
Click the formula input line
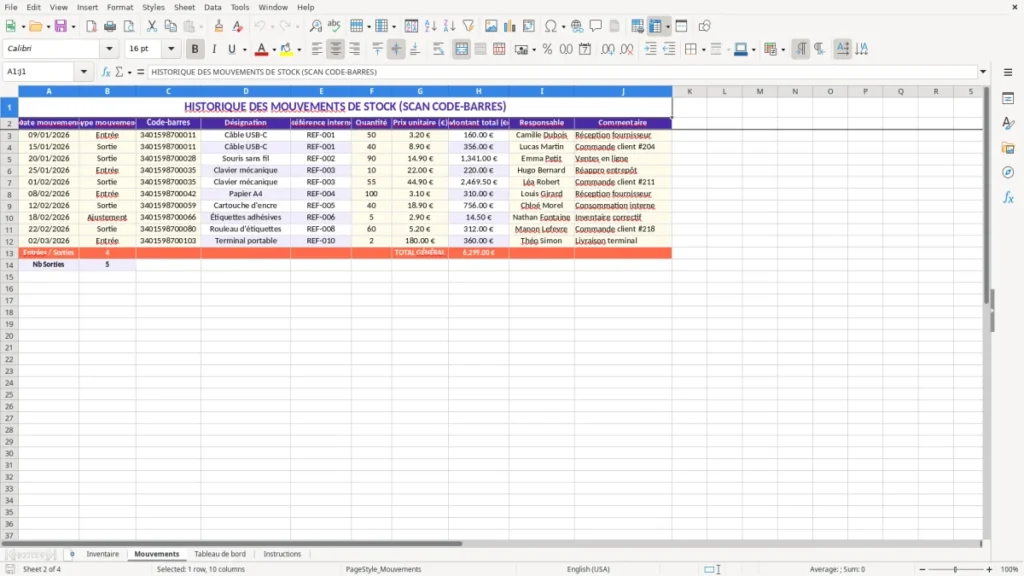coord(562,72)
